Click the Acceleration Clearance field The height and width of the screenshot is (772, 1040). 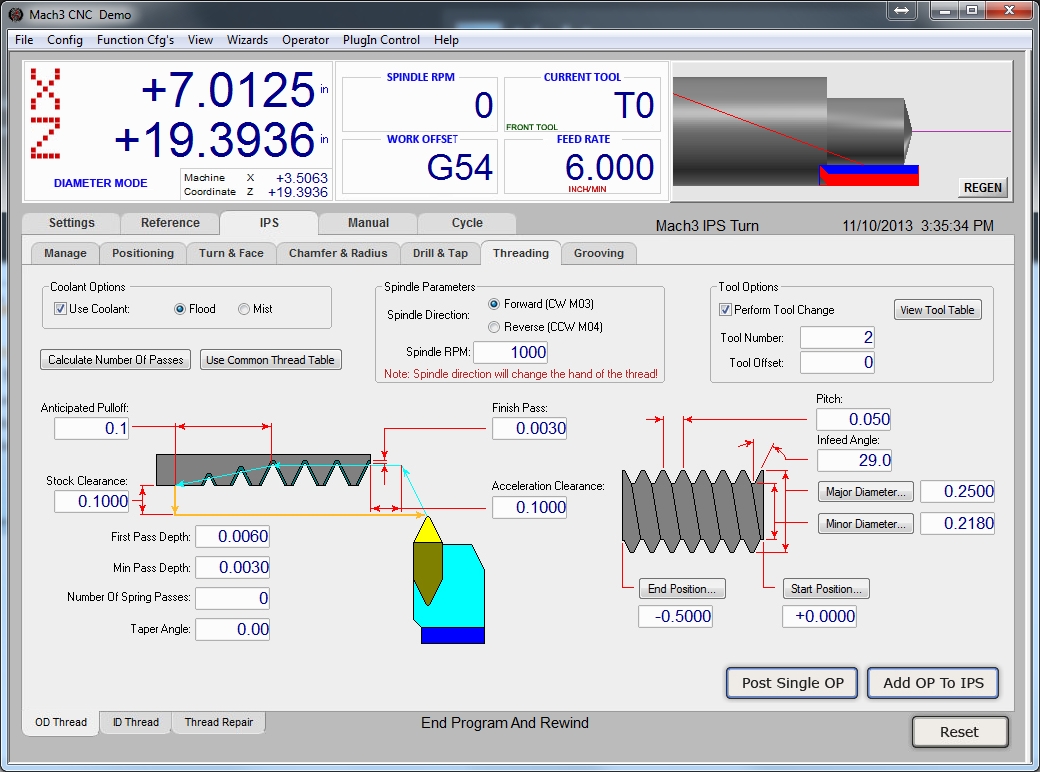[x=529, y=507]
